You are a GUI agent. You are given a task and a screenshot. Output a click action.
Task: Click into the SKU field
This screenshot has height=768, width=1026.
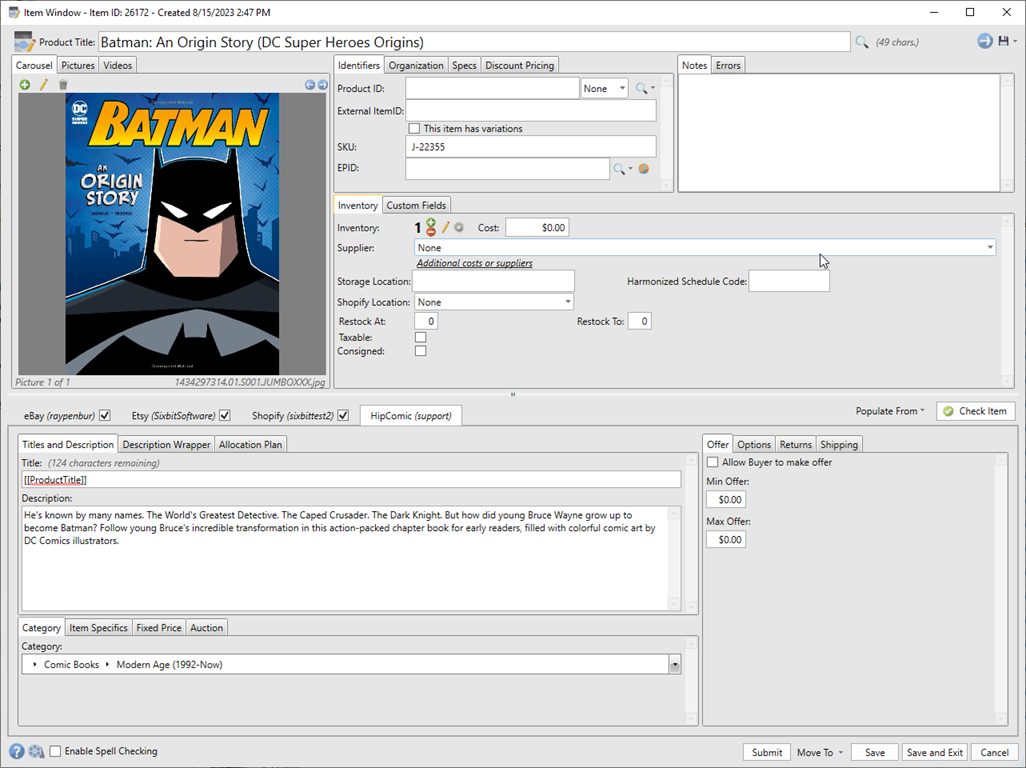coord(531,147)
